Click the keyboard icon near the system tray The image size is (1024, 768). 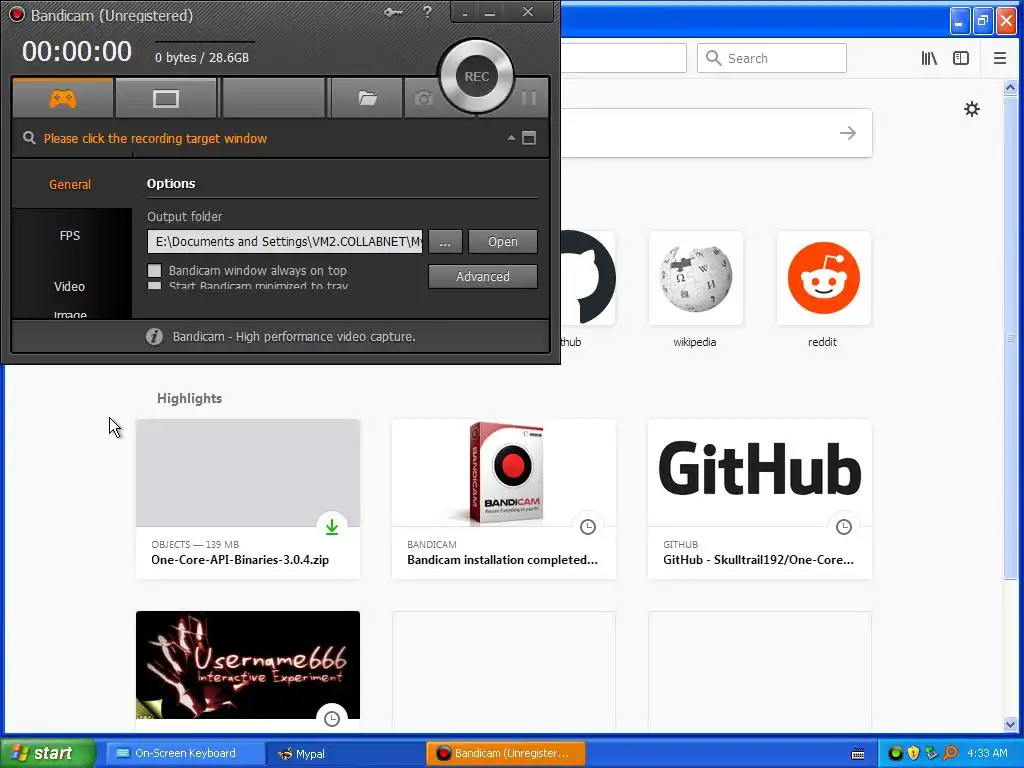coord(858,754)
